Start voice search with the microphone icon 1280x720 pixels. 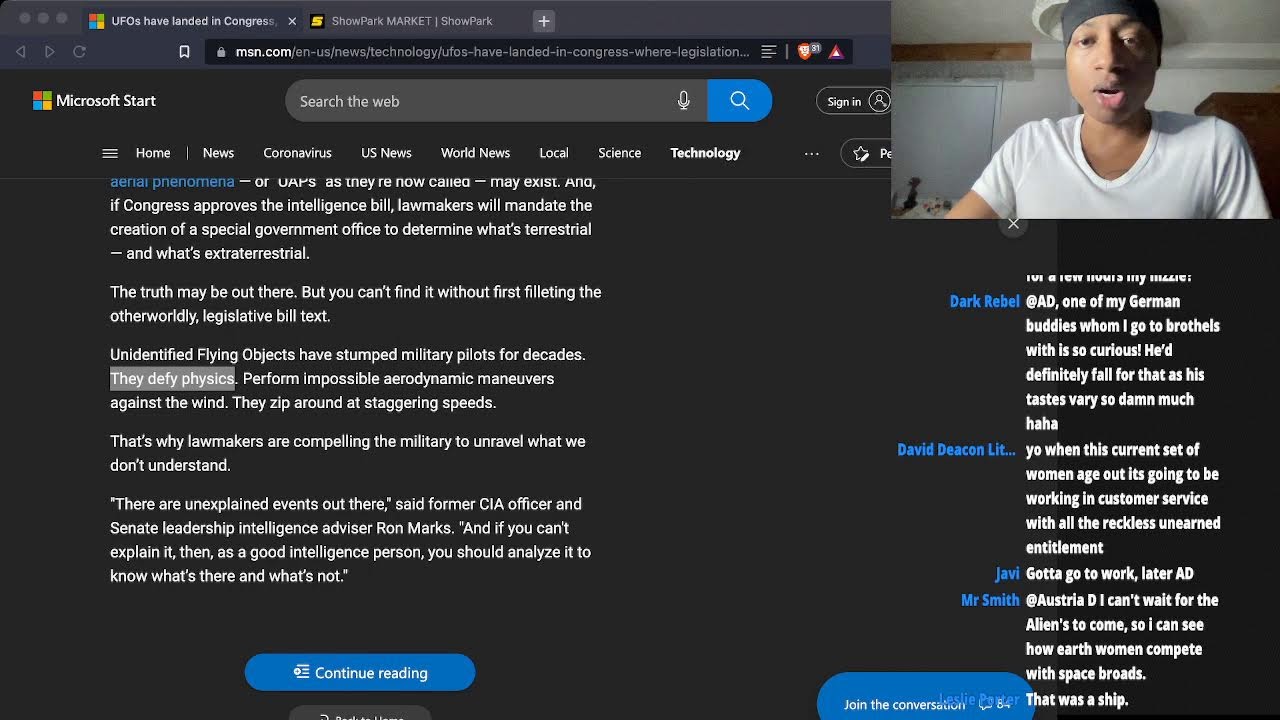(x=684, y=100)
